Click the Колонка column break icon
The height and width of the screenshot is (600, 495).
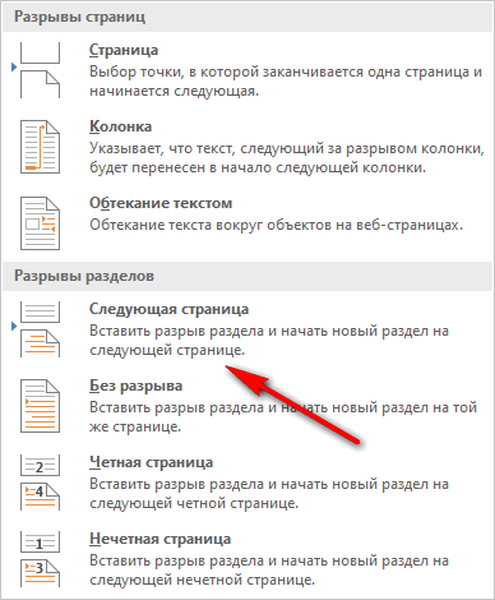[40, 147]
